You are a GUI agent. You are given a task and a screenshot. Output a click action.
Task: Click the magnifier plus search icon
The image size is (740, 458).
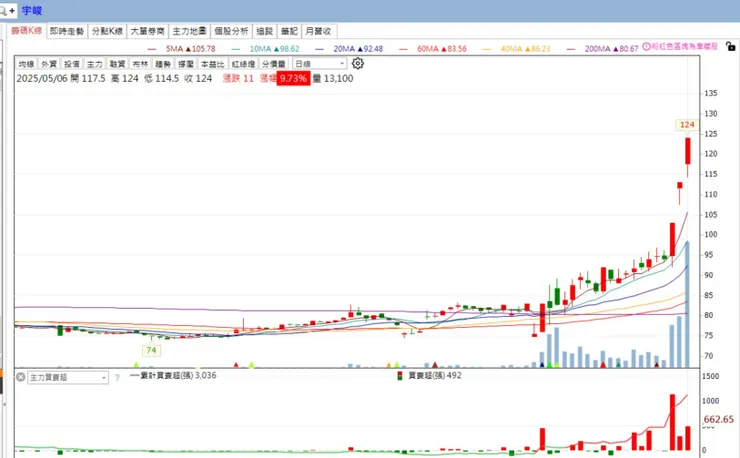pos(8,10)
